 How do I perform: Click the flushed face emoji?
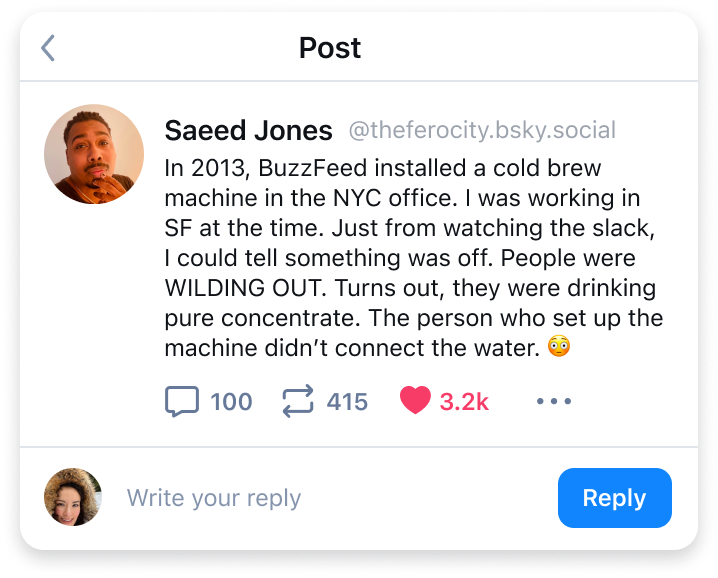click(x=560, y=349)
